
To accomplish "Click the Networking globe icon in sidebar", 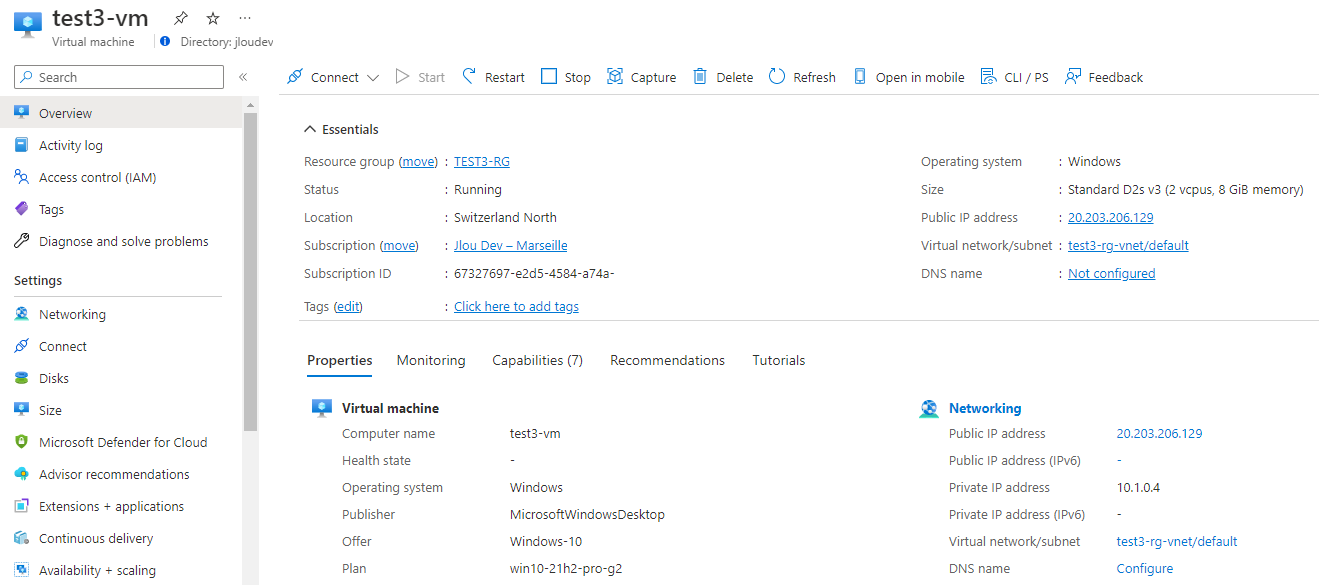I will pyautogui.click(x=21, y=314).
